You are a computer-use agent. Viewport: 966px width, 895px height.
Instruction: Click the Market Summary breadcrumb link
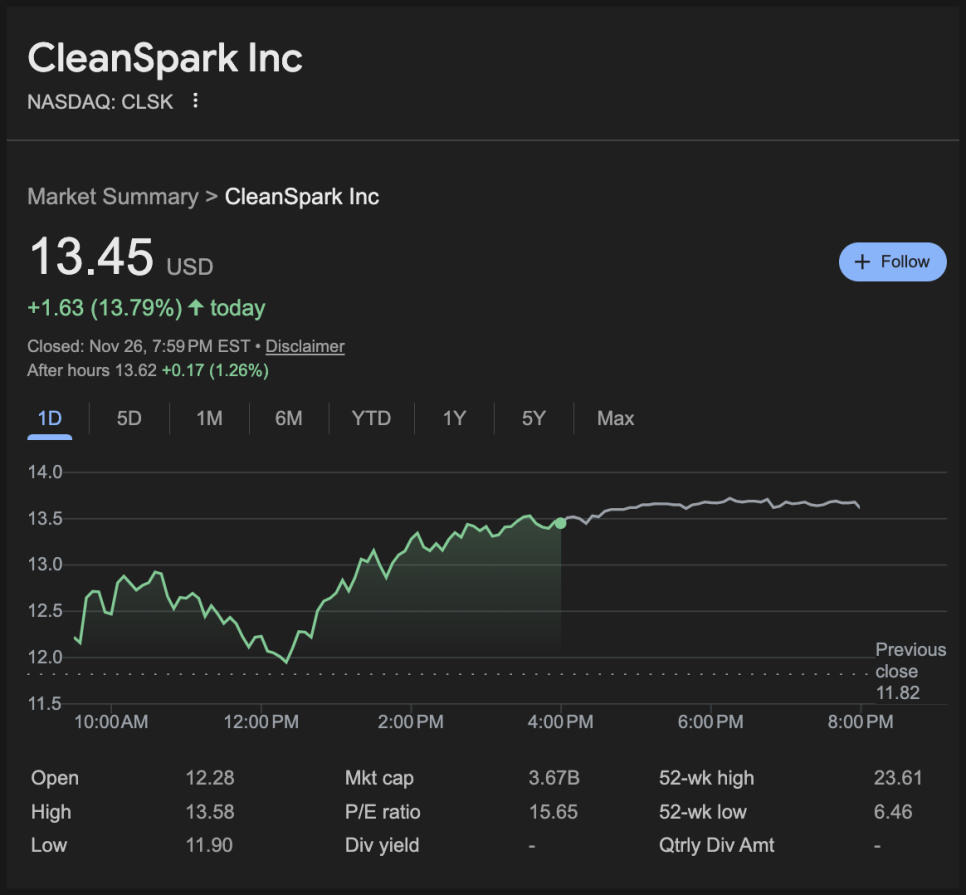click(112, 196)
